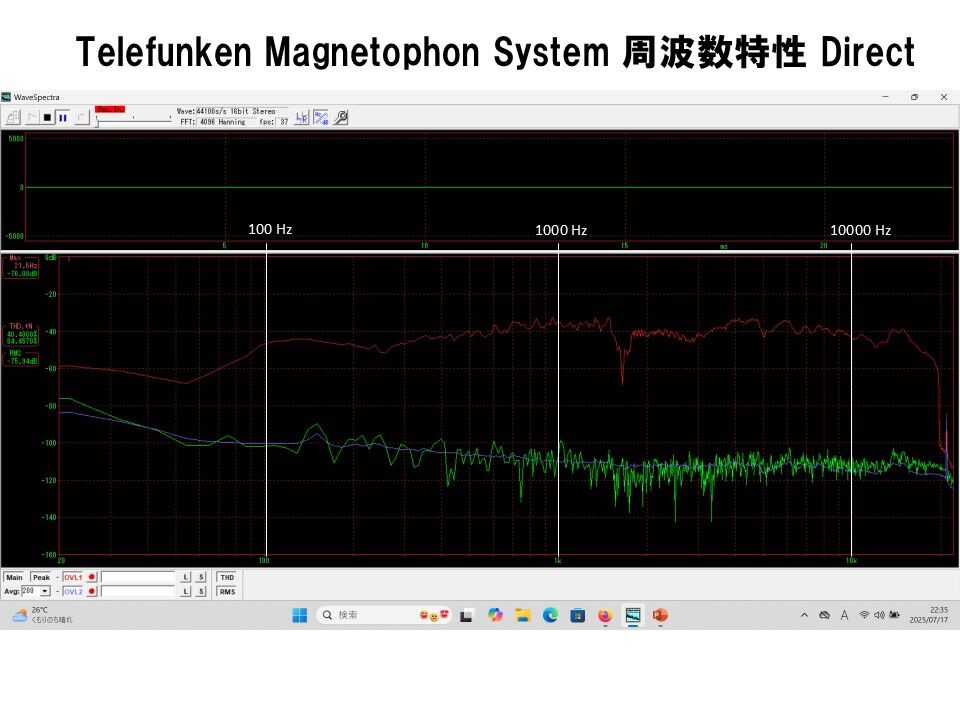Restore down the WaveSpectra window

point(915,97)
